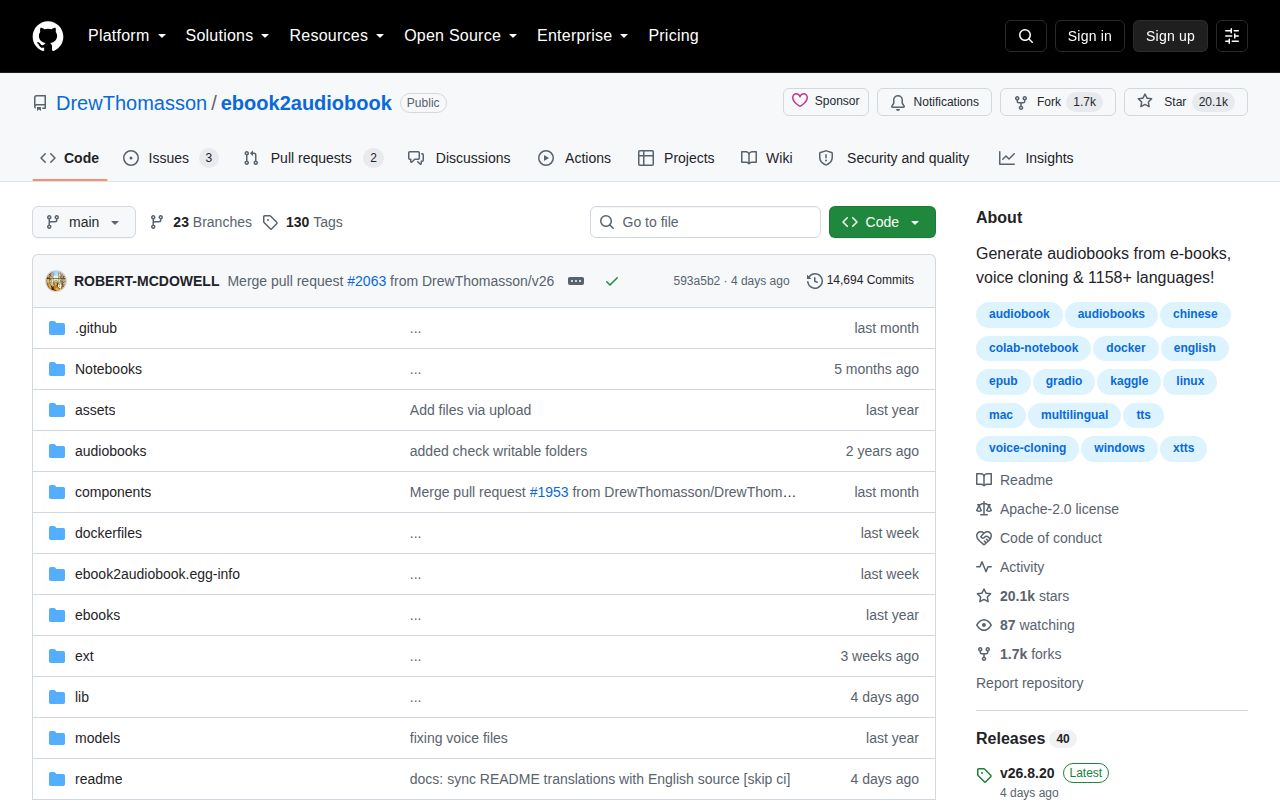Image resolution: width=1280 pixels, height=800 pixels.
Task: Click the lib folder icon
Action: pyautogui.click(x=57, y=697)
